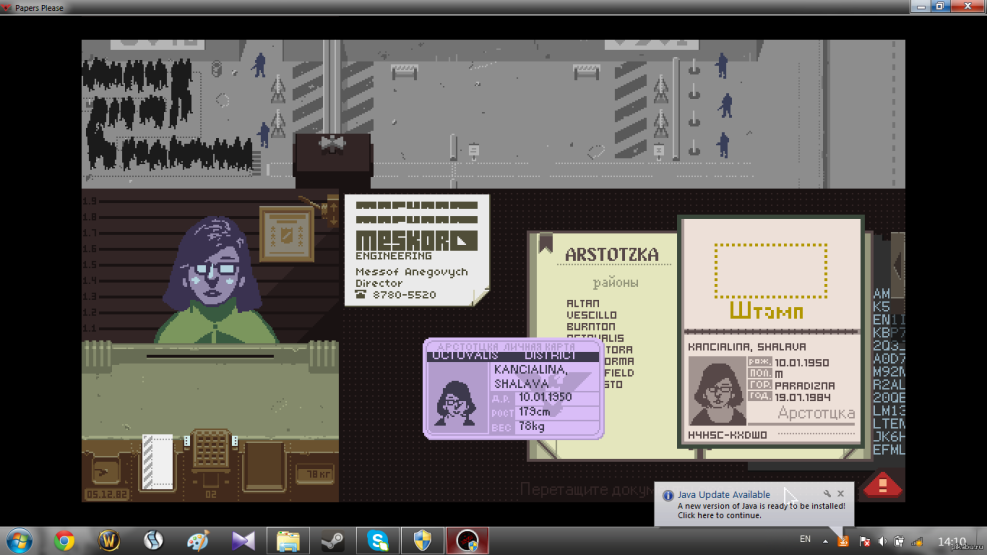Viewport: 987px width, 555px height.
Task: Click ID card weight 78kg
Action: point(531,426)
